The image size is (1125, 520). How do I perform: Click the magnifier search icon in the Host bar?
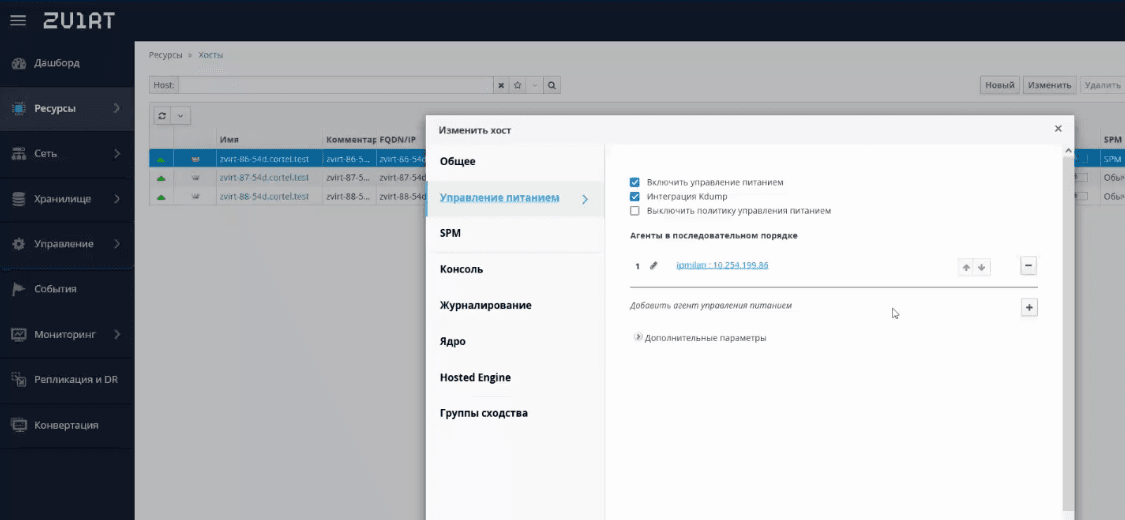click(551, 86)
